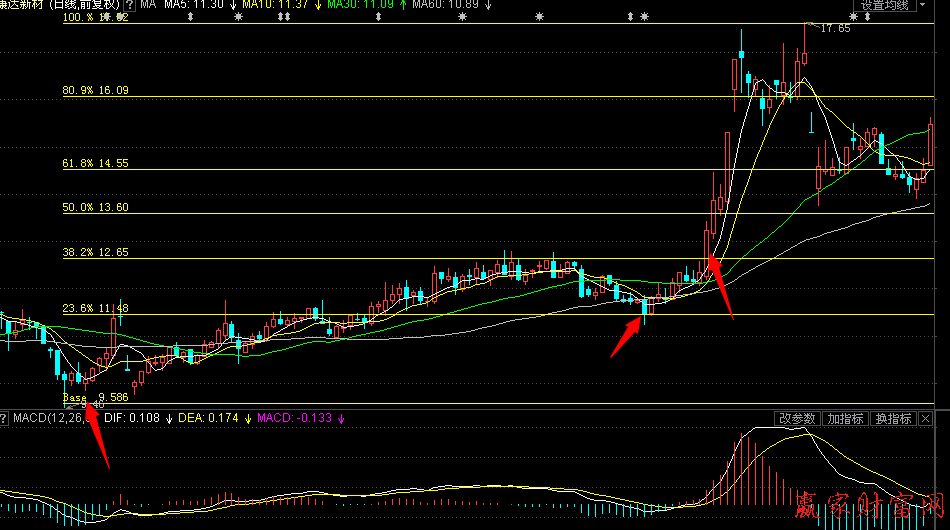950x530 pixels.
Task: Click 加指标 to add an indicator
Action: click(x=845, y=418)
